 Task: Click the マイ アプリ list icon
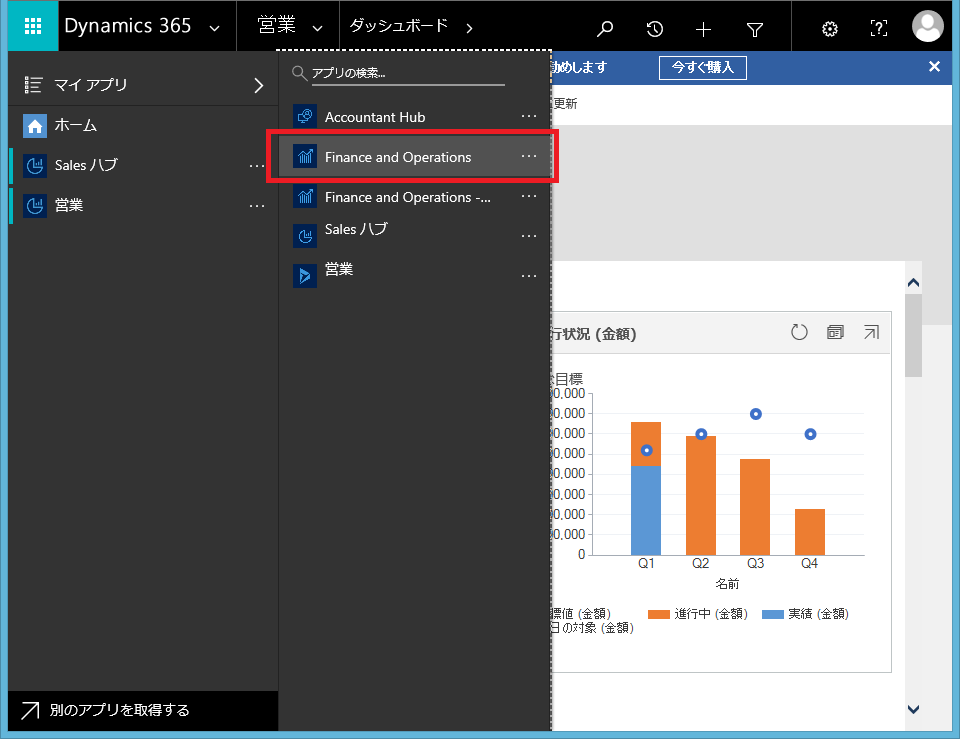click(33, 84)
